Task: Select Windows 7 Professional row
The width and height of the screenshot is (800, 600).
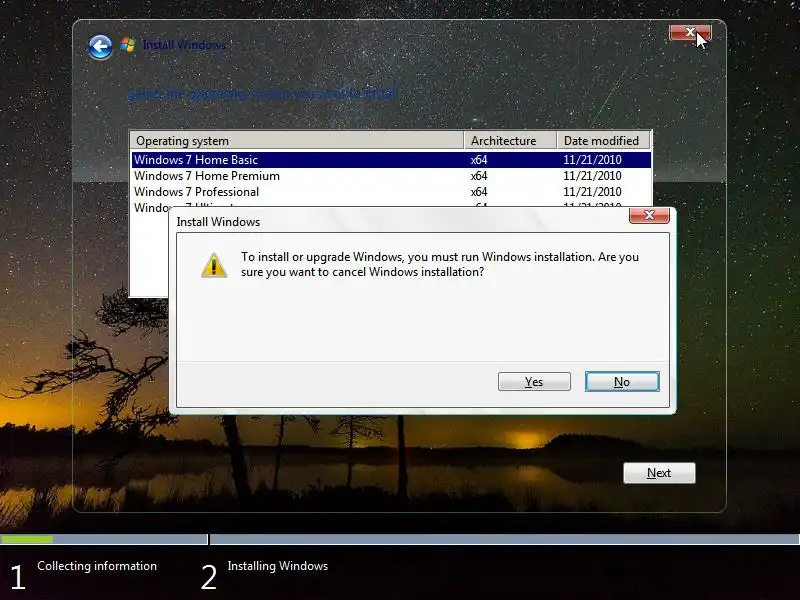Action: (391, 192)
